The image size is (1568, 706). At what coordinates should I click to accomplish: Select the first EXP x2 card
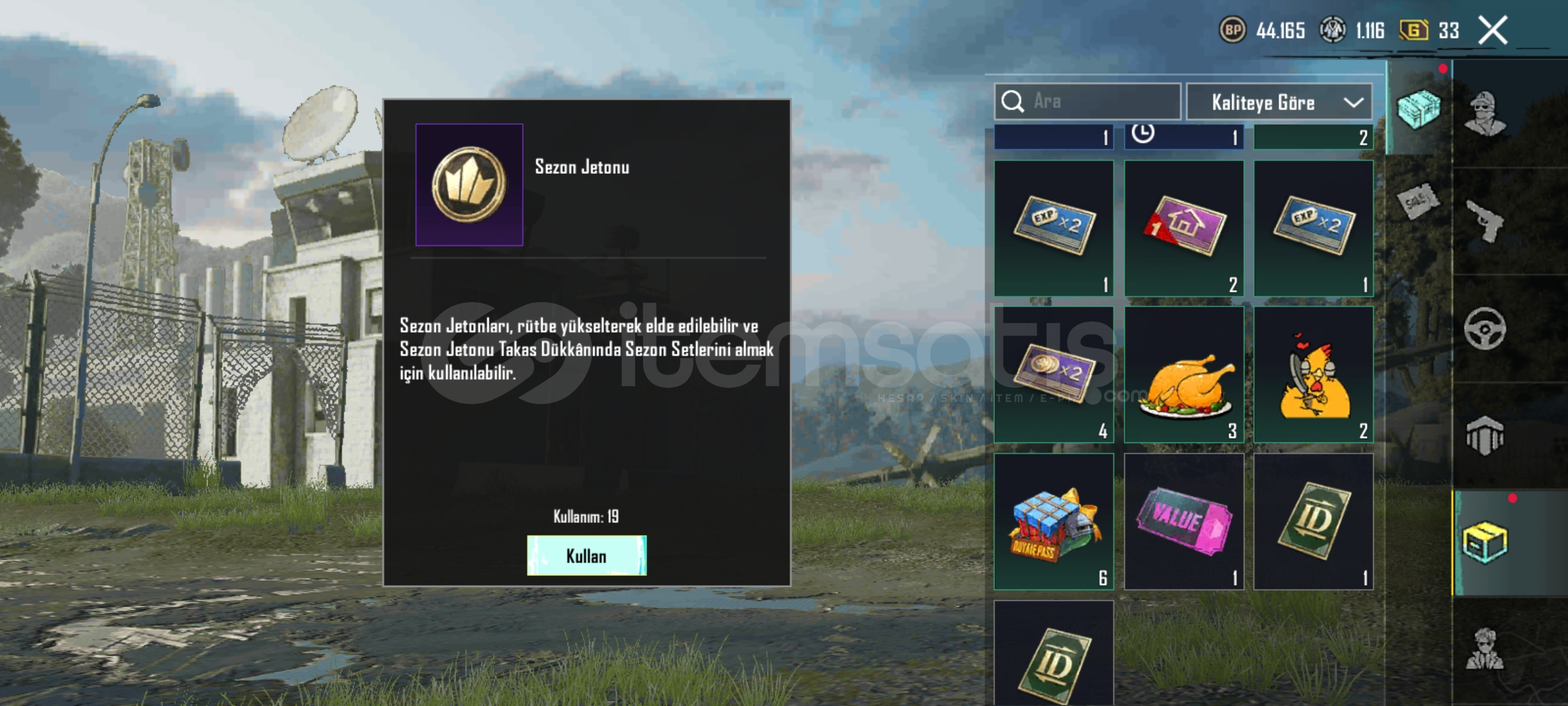1054,228
